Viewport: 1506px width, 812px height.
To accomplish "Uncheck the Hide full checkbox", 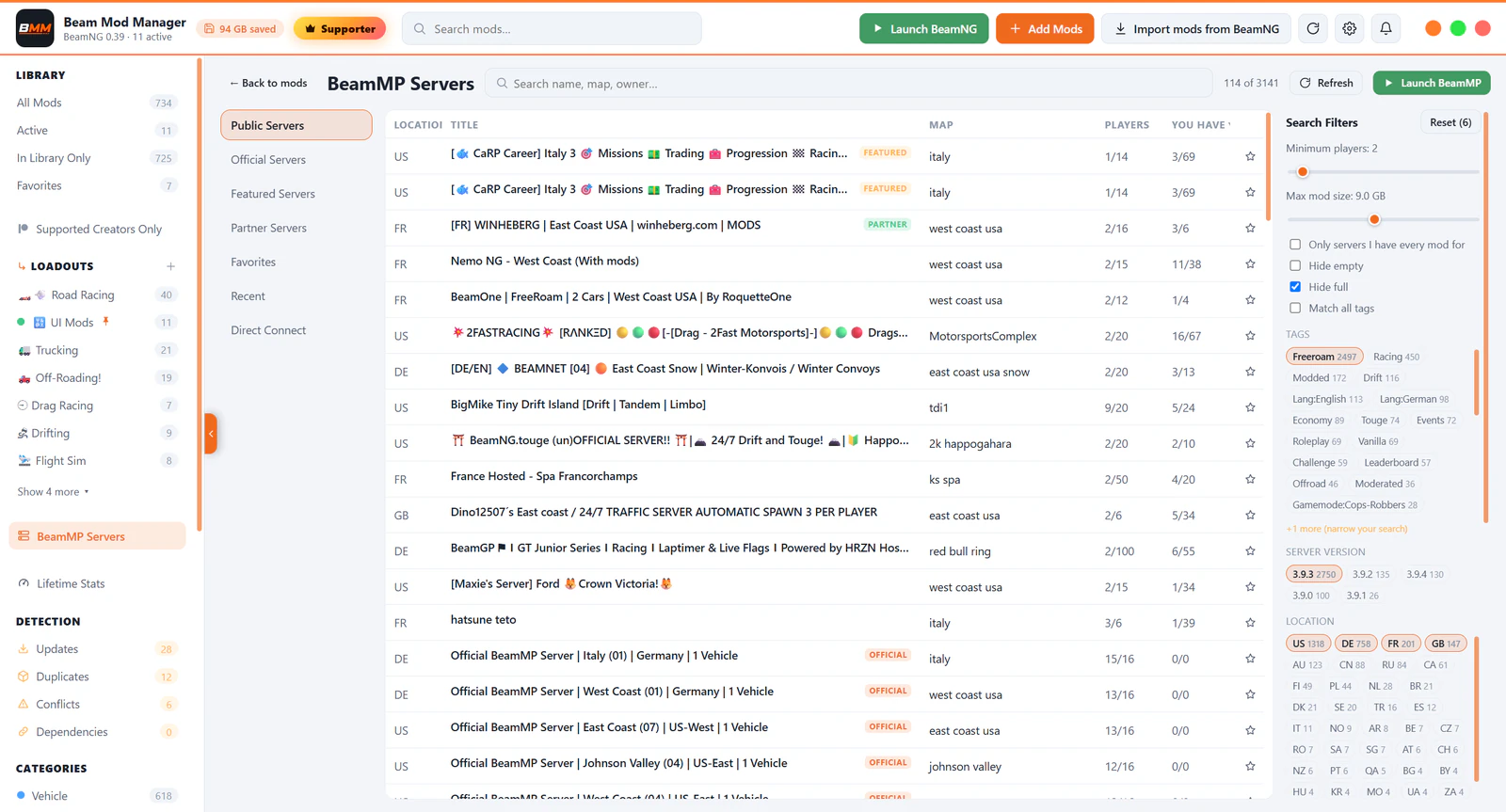I will click(x=1295, y=287).
